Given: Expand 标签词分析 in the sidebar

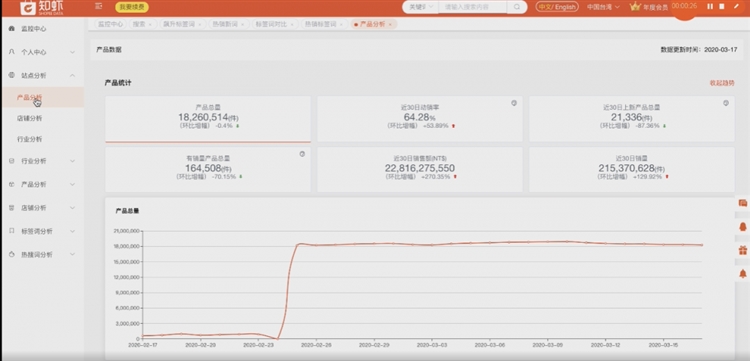Looking at the screenshot, I should coord(42,231).
